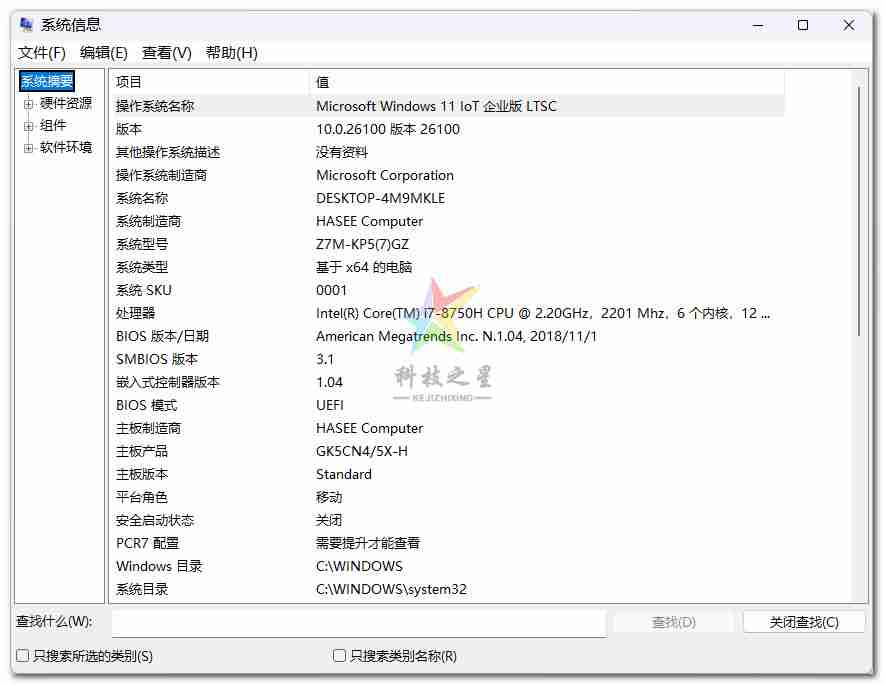Click the 值 column header
Viewport: 884px width, 685px height.
[546, 82]
